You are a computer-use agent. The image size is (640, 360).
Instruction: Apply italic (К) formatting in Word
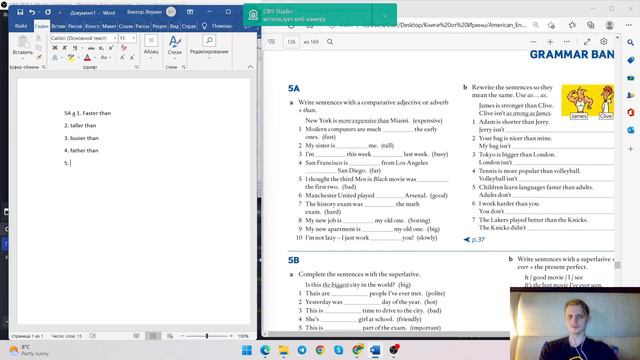point(64,48)
